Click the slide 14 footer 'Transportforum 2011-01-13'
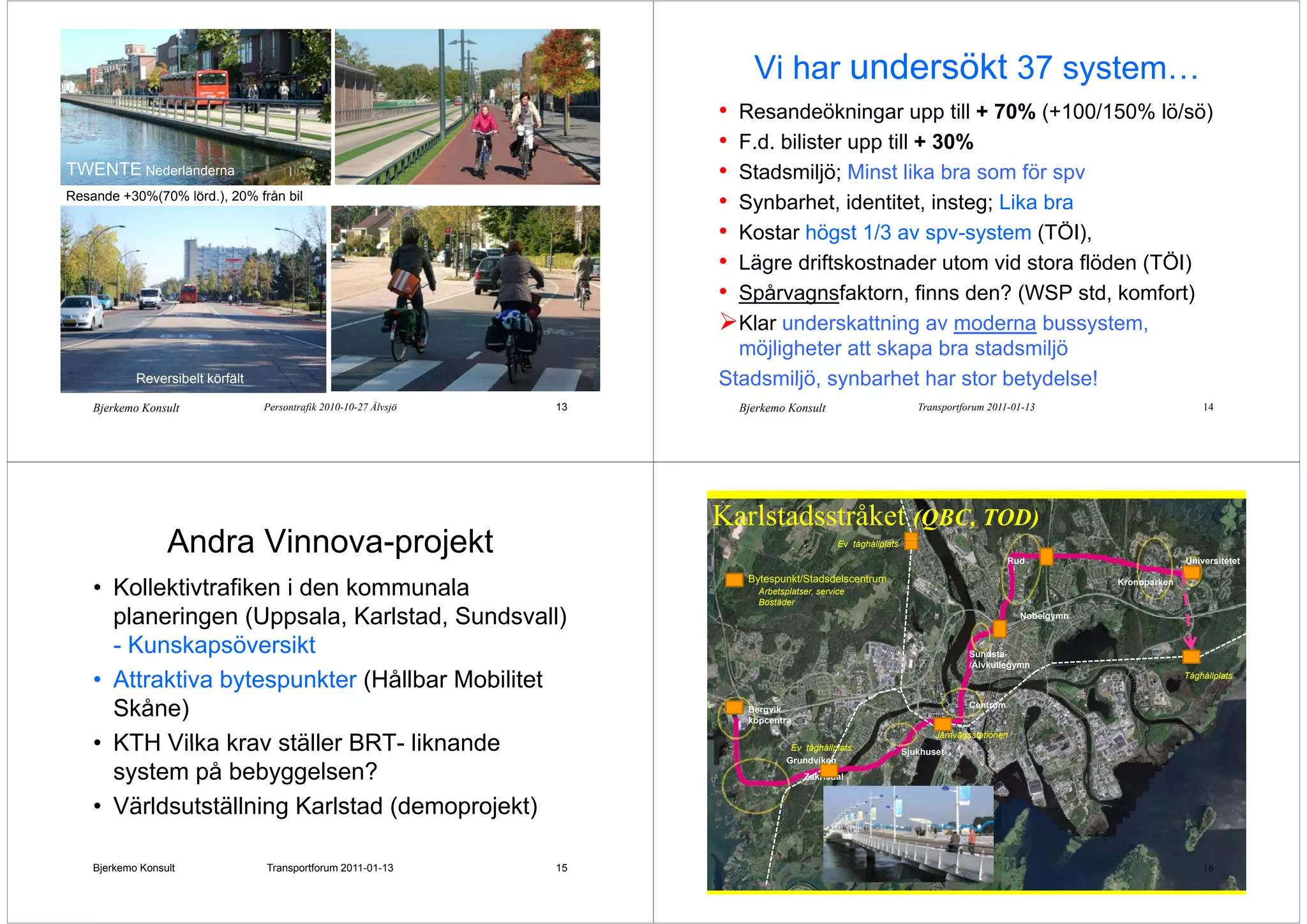Viewport: 1307px width, 924px height. point(976,407)
